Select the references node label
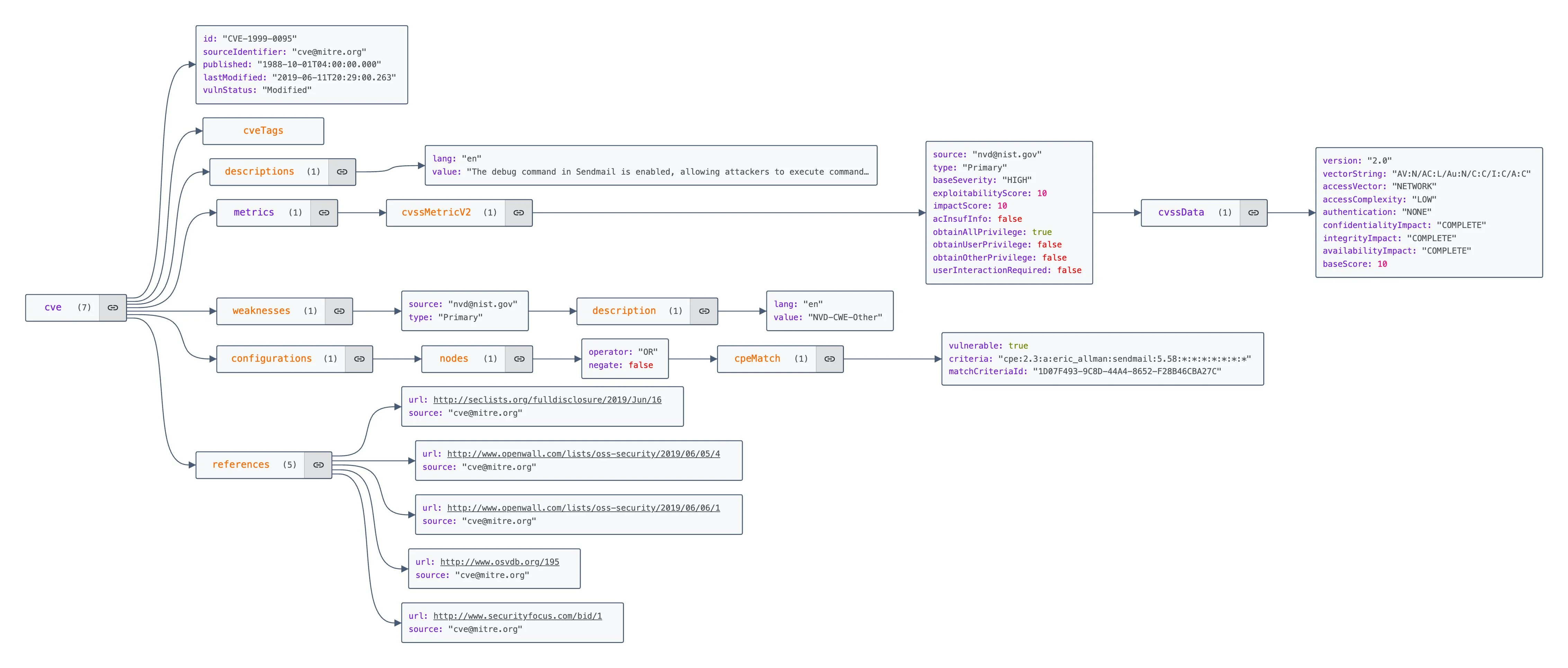Image resolution: width=1568 pixels, height=668 pixels. [240, 465]
